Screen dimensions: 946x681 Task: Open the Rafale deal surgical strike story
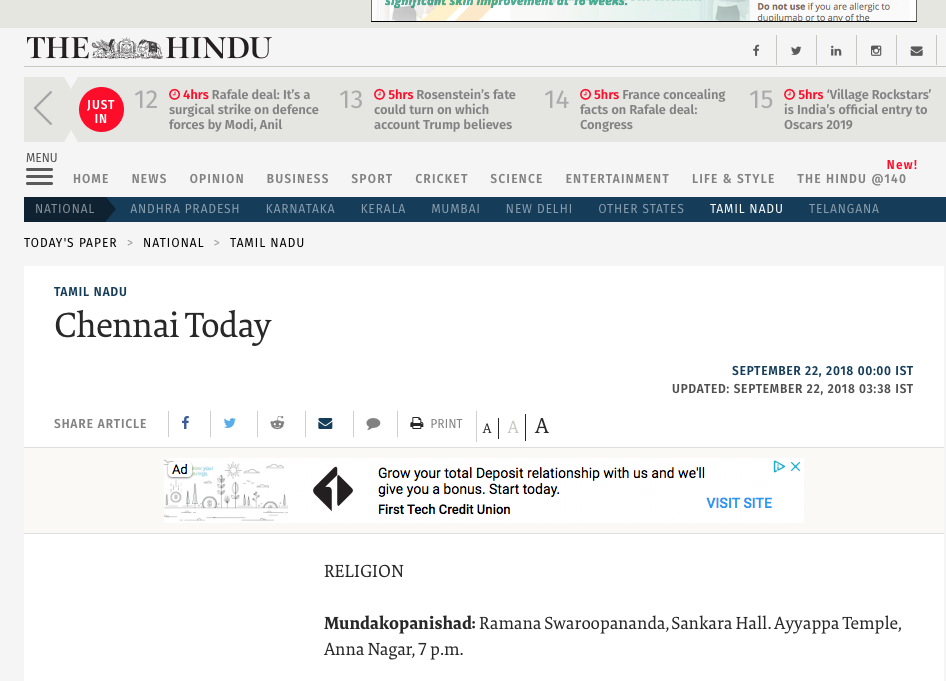coord(247,110)
